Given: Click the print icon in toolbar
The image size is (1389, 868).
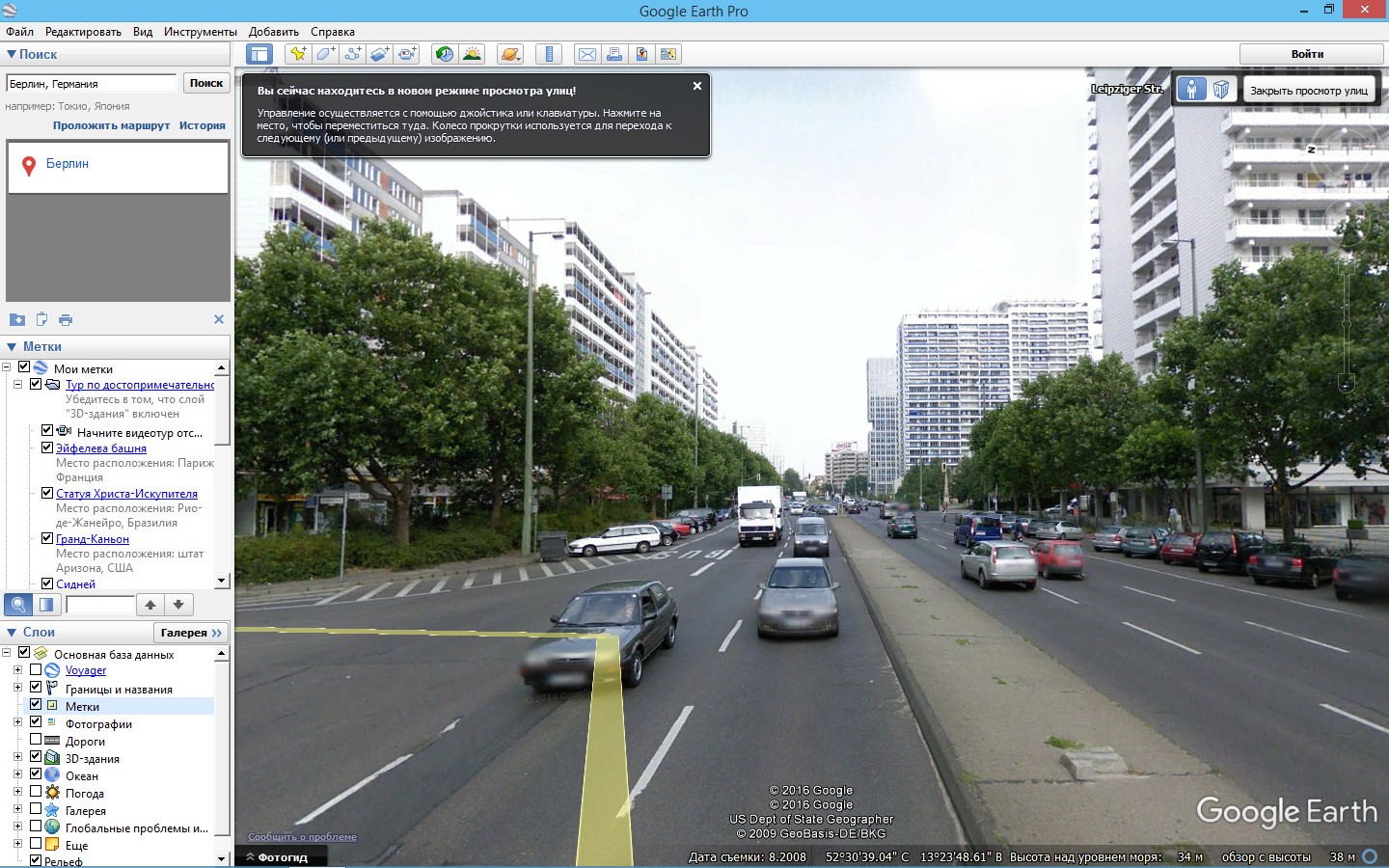Looking at the screenshot, I should (613, 54).
